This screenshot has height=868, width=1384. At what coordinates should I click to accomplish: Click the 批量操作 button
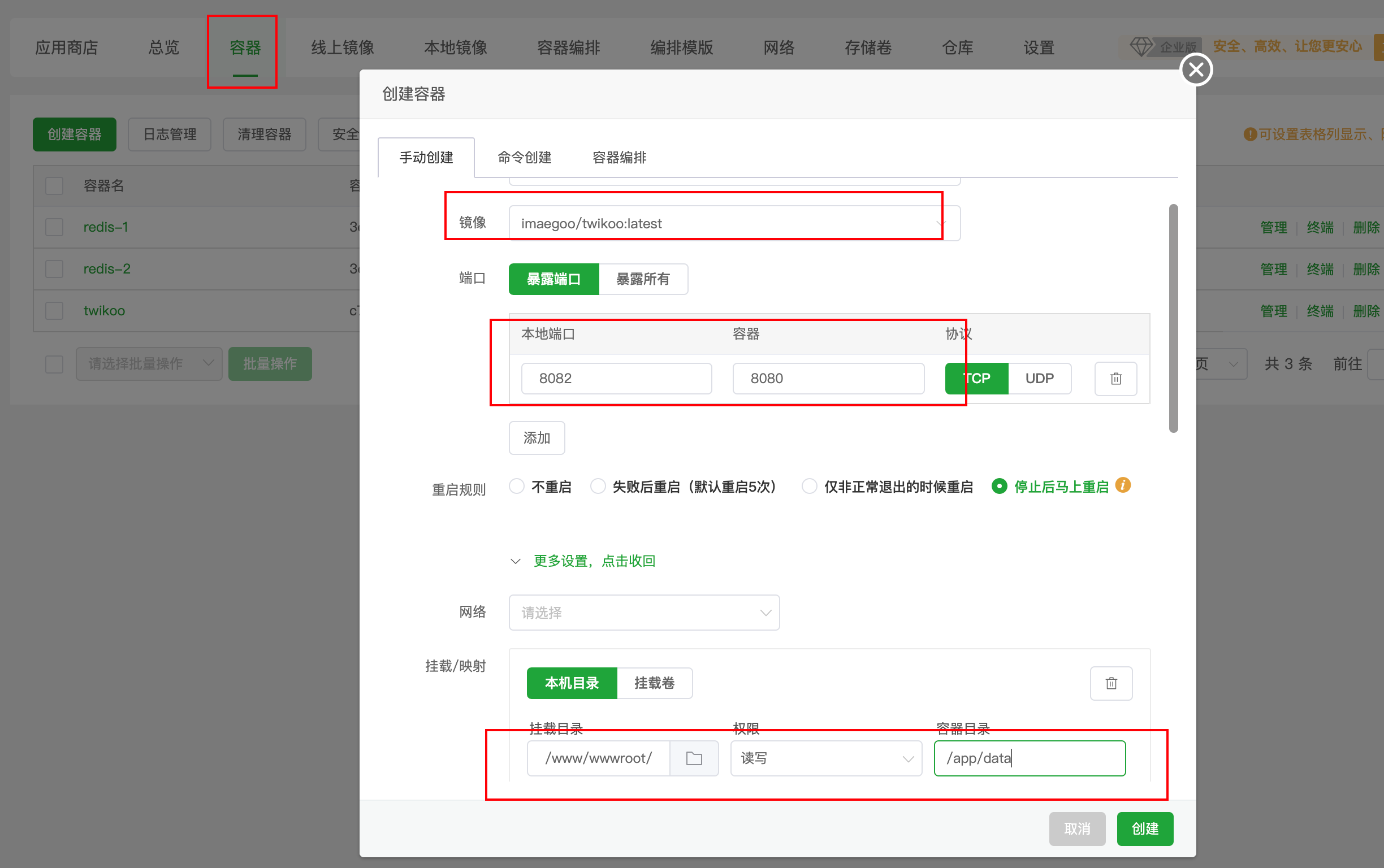[x=270, y=363]
